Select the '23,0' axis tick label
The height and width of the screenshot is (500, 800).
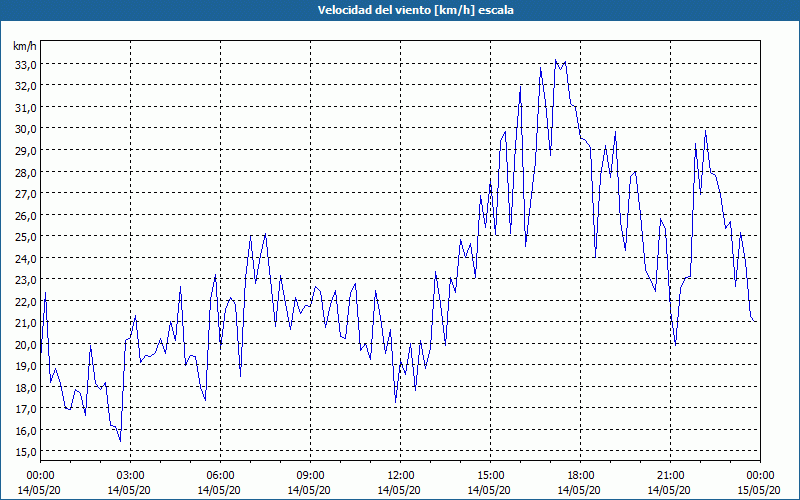pos(25,280)
